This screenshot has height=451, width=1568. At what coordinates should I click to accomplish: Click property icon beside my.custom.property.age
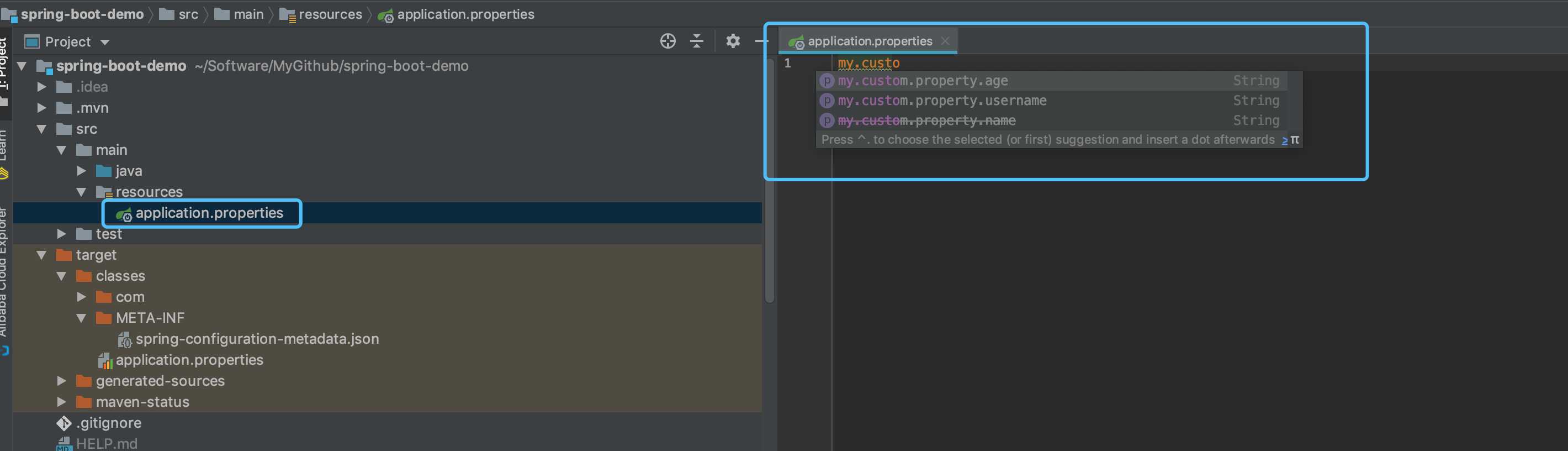tap(827, 81)
